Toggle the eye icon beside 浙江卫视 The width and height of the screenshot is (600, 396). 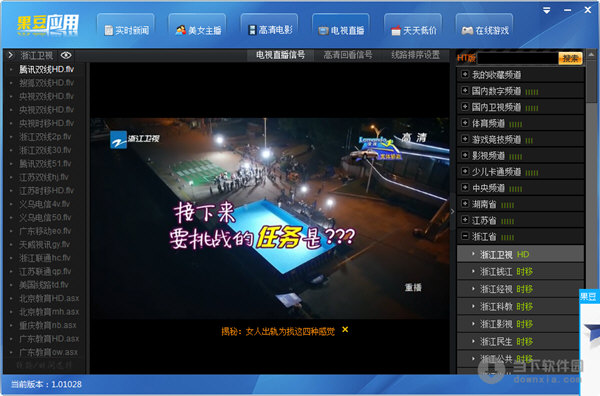click(x=66, y=55)
